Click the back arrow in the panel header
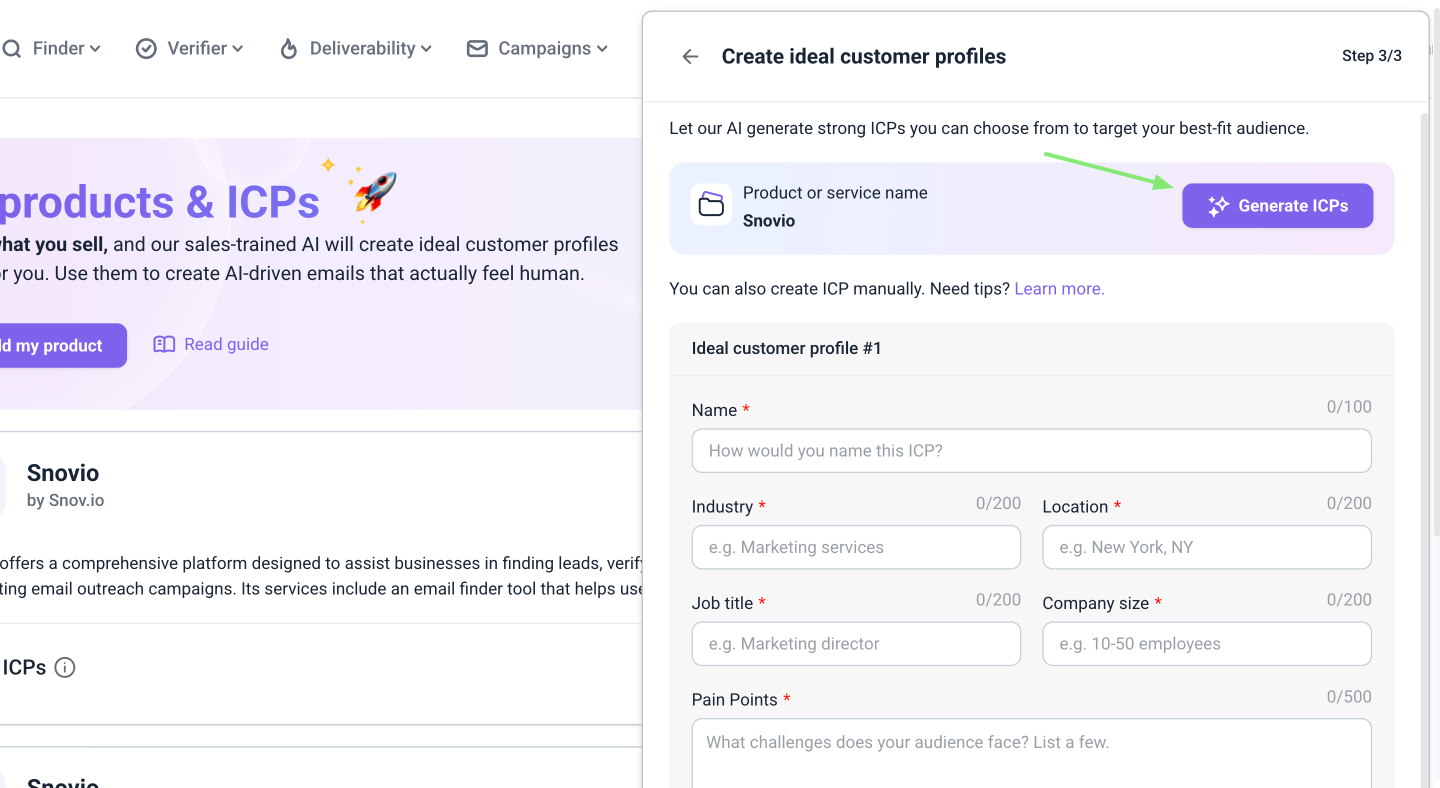The width and height of the screenshot is (1440, 788). pyautogui.click(x=690, y=57)
